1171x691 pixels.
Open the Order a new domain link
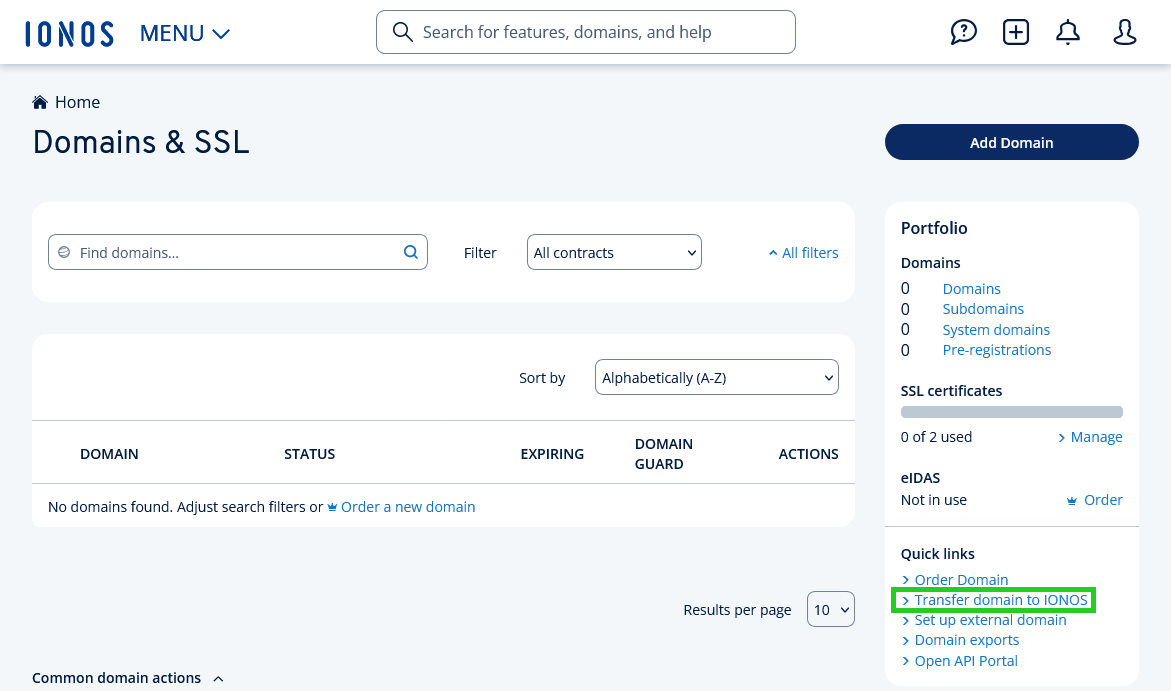tap(408, 506)
